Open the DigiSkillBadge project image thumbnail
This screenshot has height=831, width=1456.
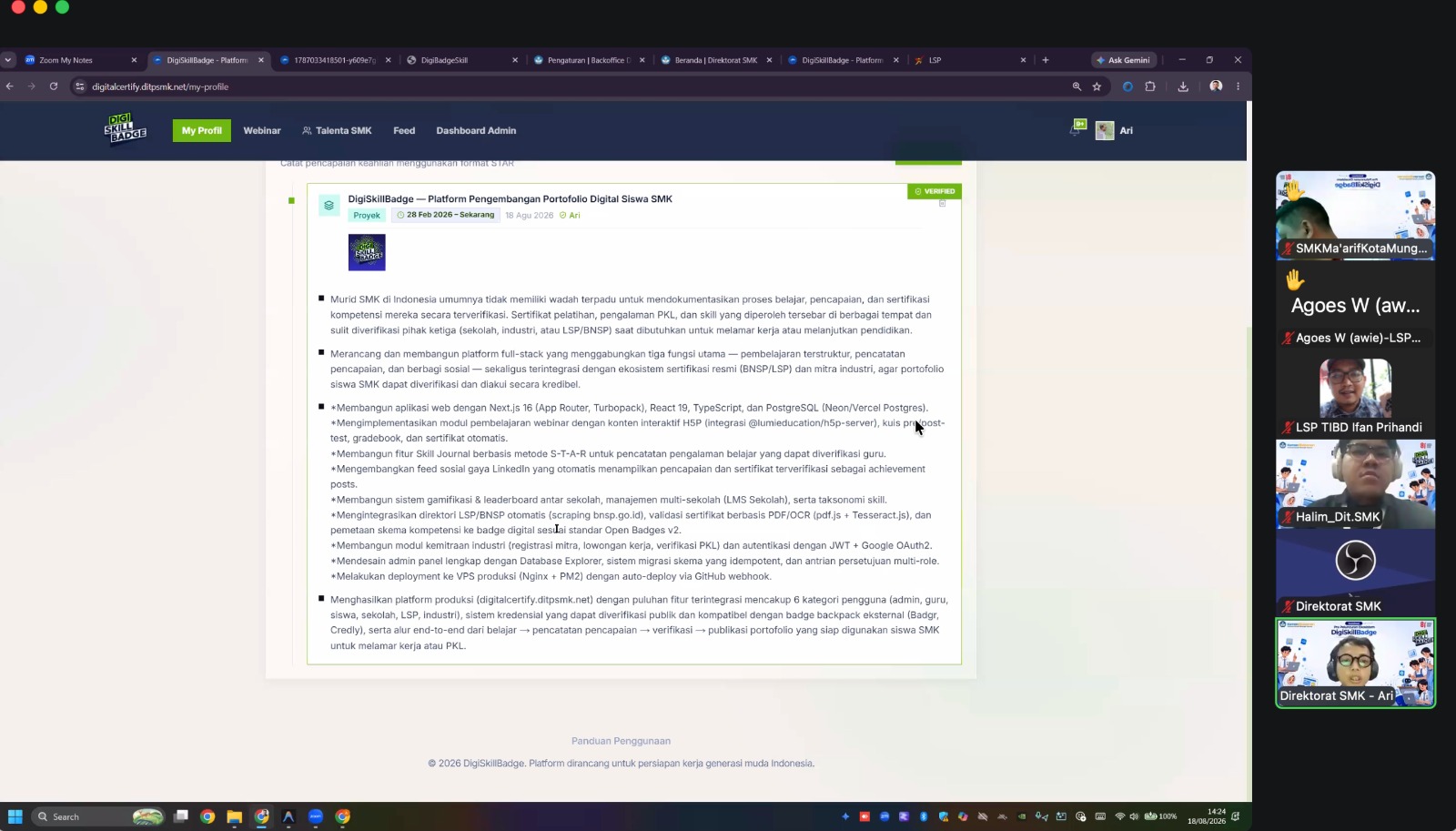(x=367, y=252)
